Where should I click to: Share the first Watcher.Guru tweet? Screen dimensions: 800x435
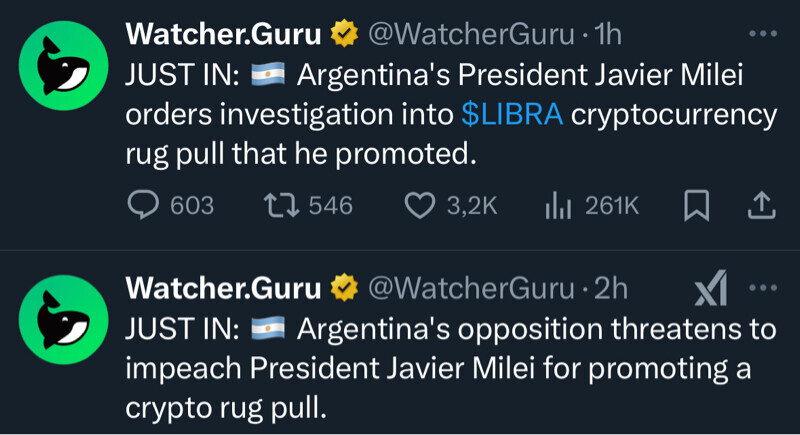click(762, 205)
